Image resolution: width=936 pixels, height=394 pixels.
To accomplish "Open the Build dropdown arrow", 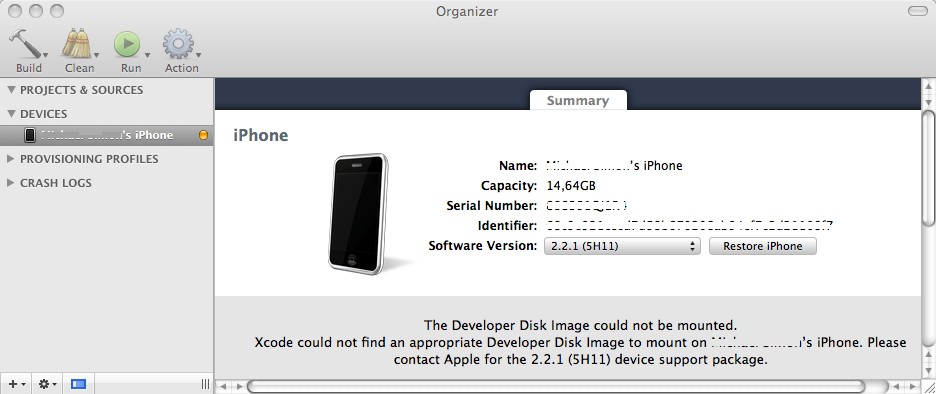I will tap(45, 55).
